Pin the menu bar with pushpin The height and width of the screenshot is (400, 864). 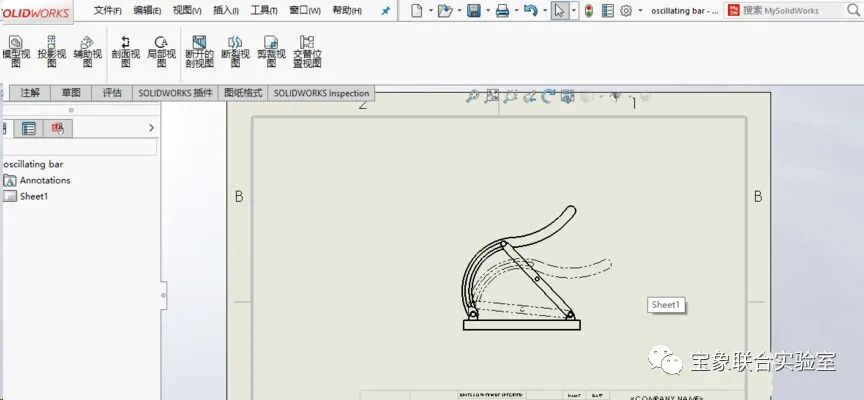(386, 10)
